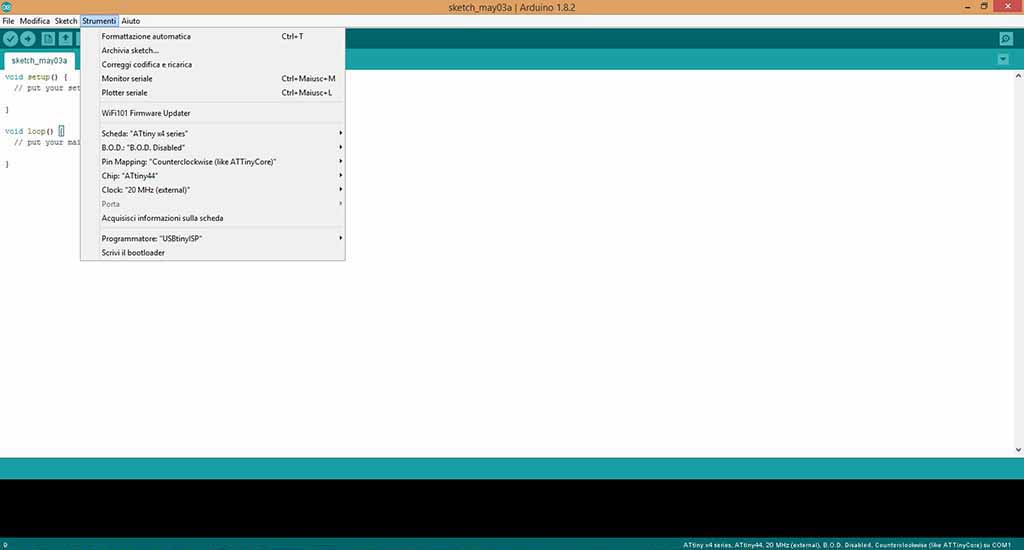Viewport: 1024px width, 550px height.
Task: Expand Programmatore "USBtinyISP" submenu
Action: [x=213, y=238]
